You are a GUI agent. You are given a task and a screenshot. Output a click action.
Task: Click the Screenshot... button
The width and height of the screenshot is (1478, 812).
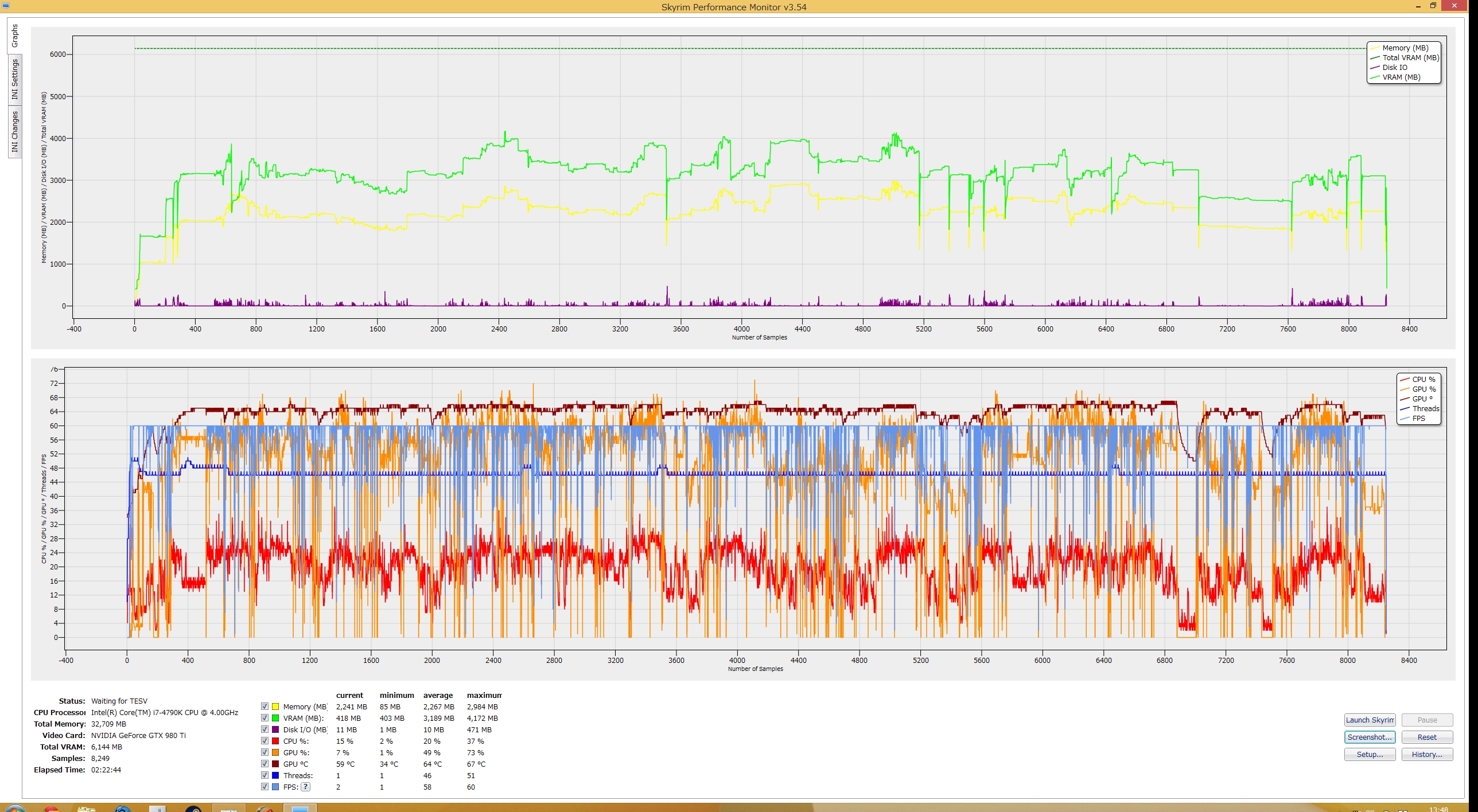1370,737
